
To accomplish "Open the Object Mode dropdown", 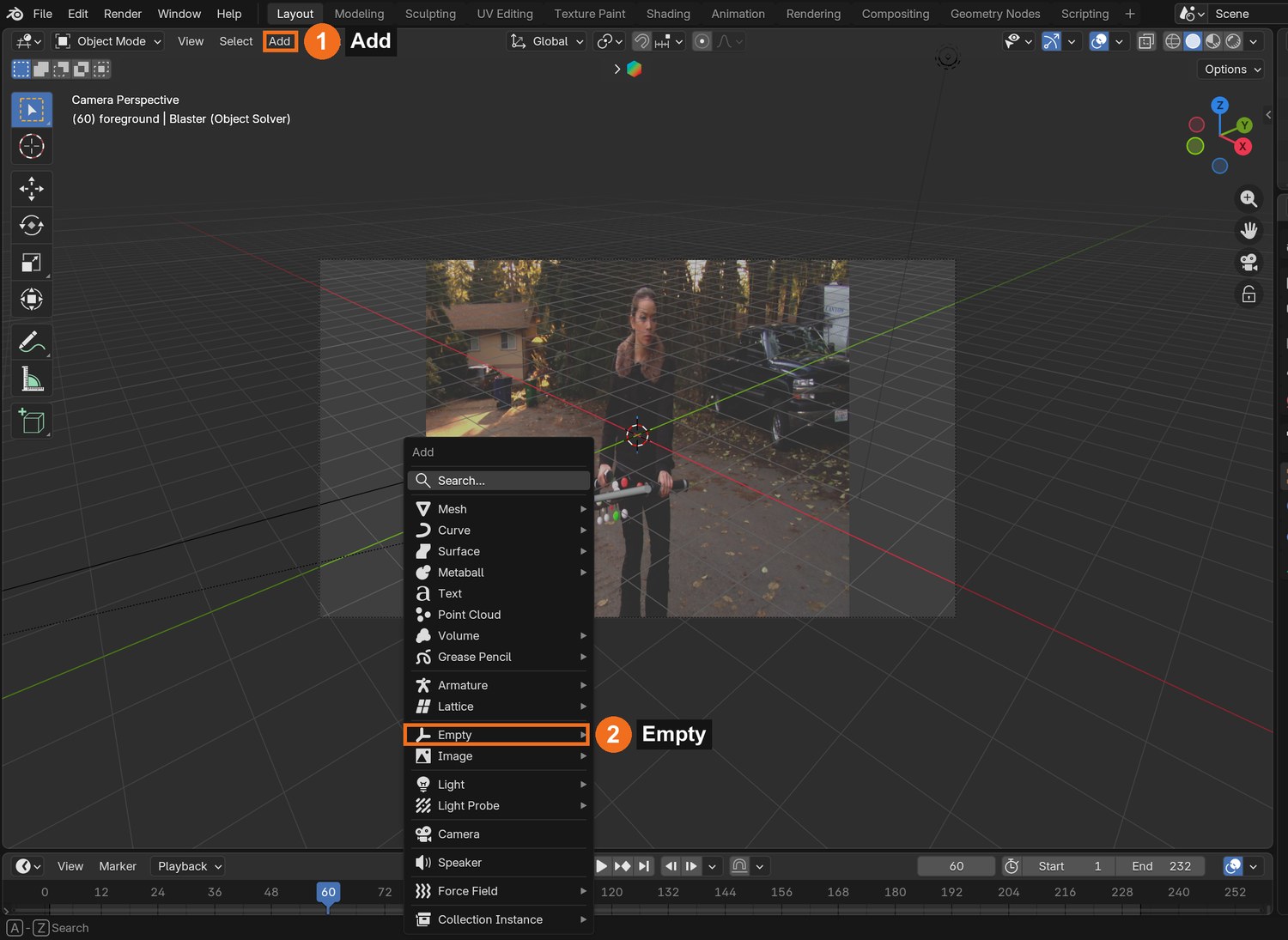I will click(108, 41).
